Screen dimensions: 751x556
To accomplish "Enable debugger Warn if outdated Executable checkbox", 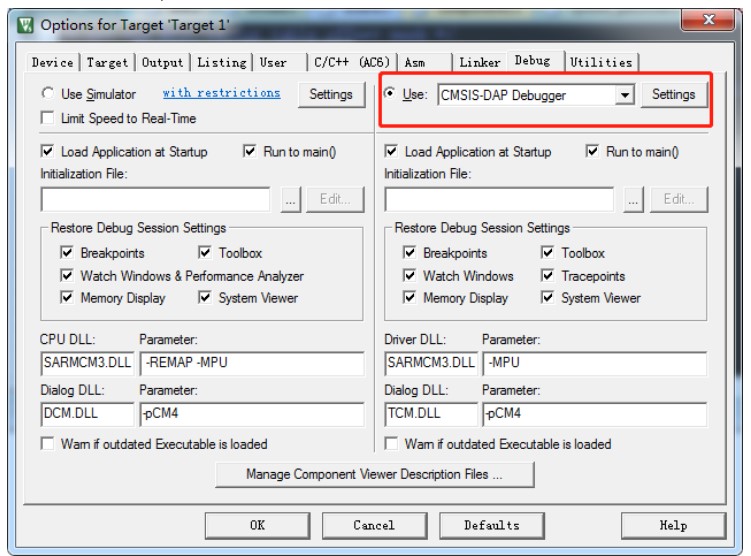I will [391, 443].
